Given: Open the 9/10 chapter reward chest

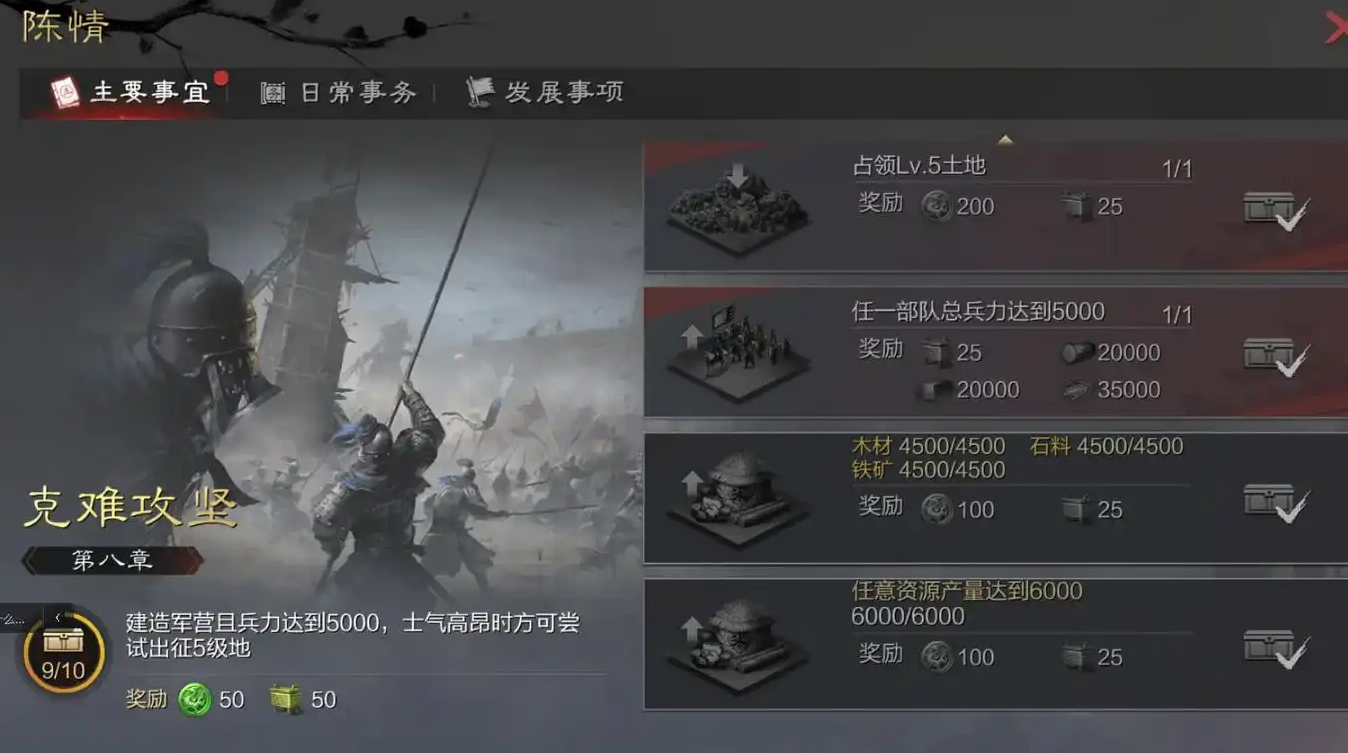Looking at the screenshot, I should tap(63, 652).
